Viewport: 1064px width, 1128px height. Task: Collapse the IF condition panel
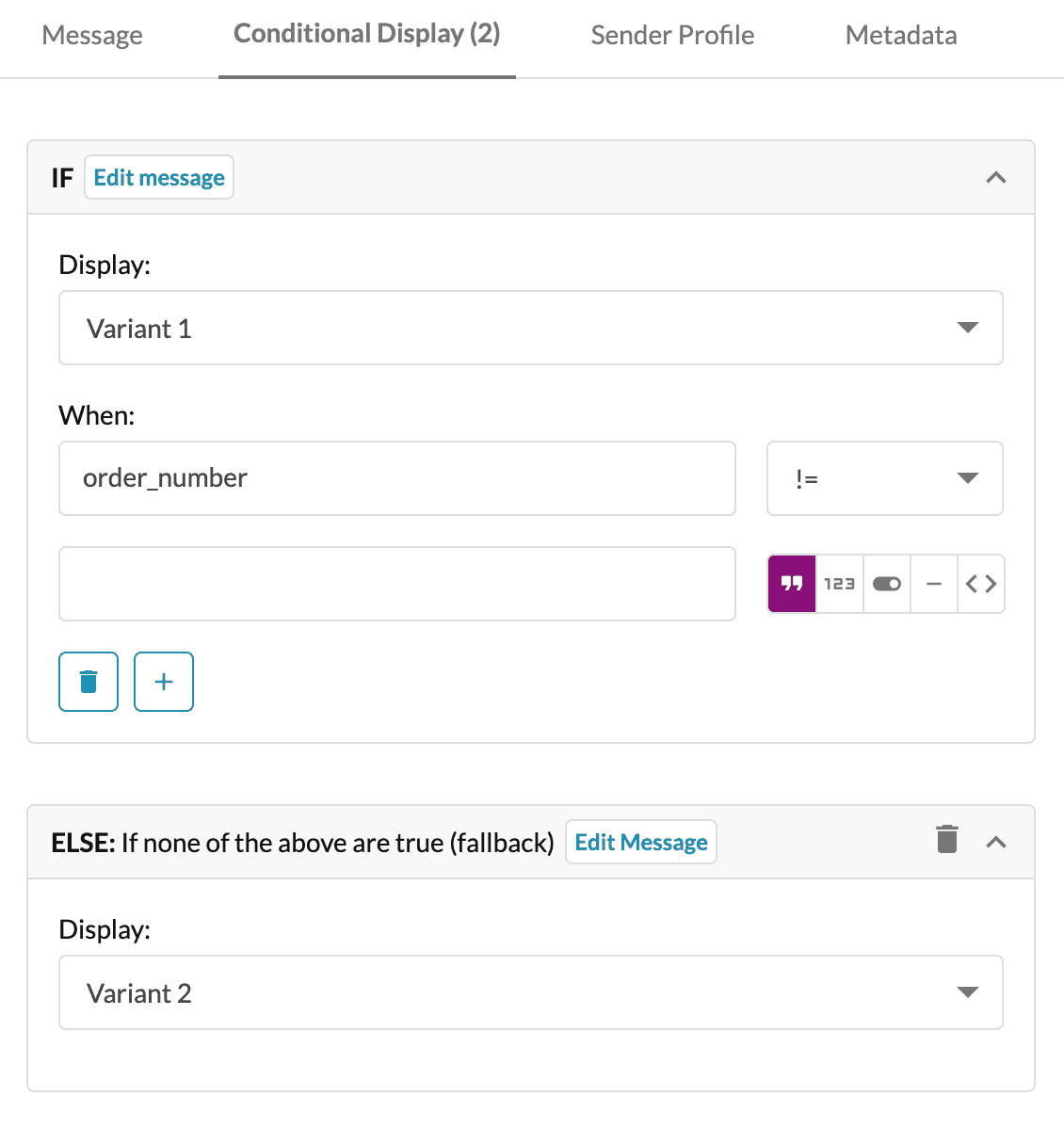[995, 177]
